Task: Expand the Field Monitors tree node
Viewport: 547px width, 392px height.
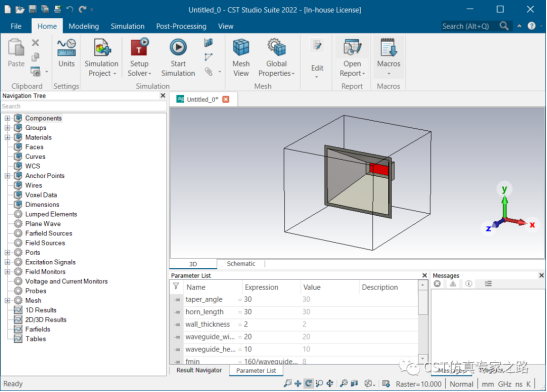Action: [7, 272]
